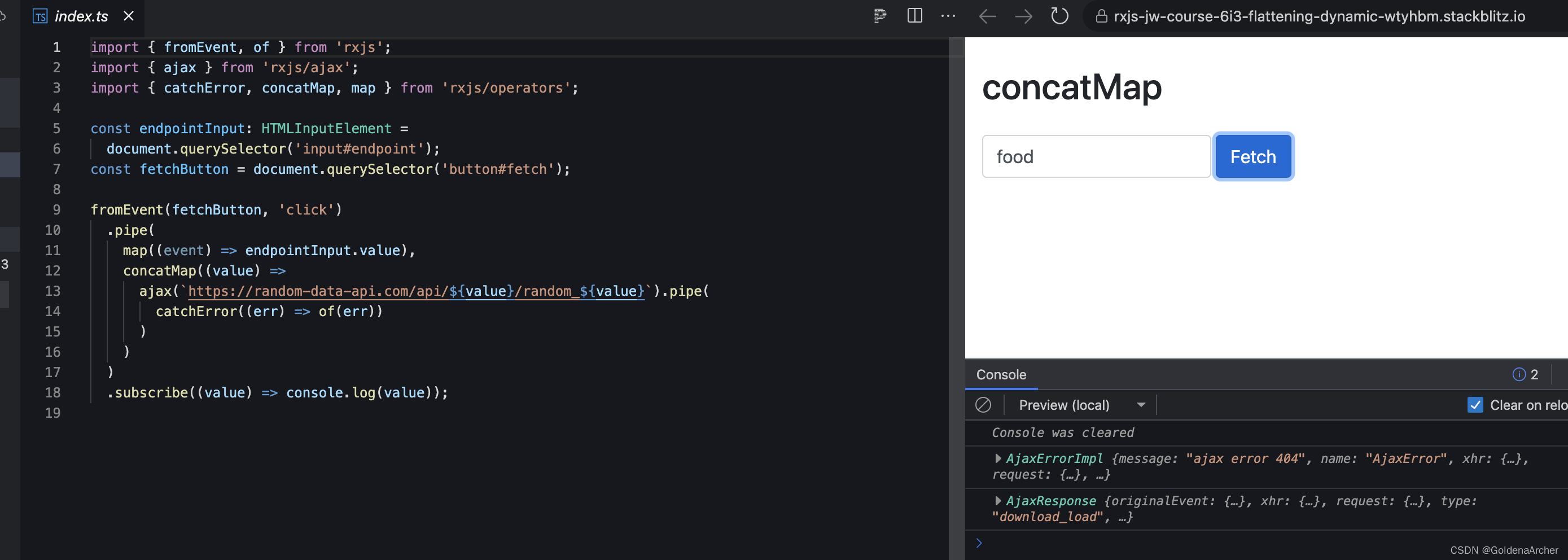Viewport: 1568px width, 560px height.
Task: Click line number 13 in the gutter
Action: (52, 291)
